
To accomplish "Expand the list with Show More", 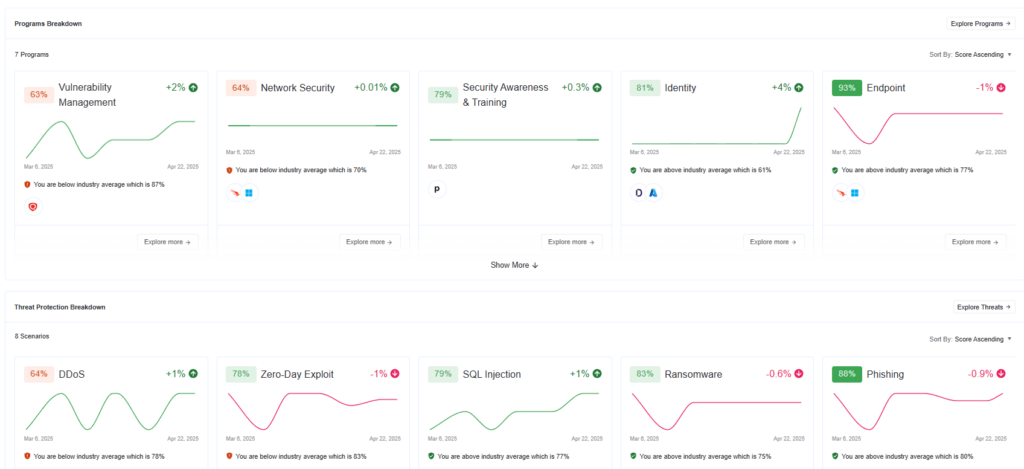I will 515,265.
